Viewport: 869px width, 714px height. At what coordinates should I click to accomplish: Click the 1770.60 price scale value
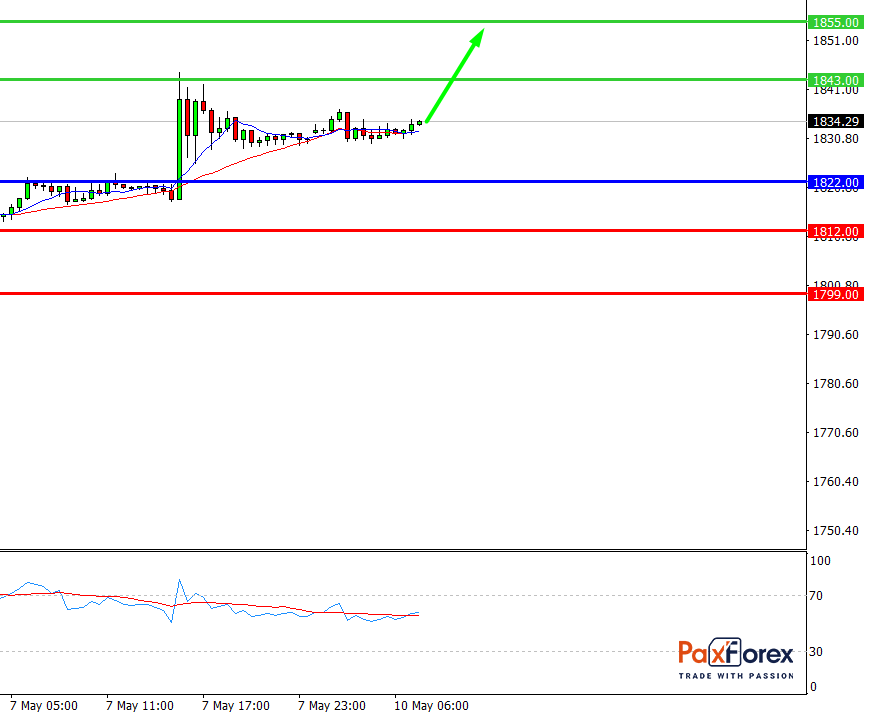pyautogui.click(x=836, y=432)
